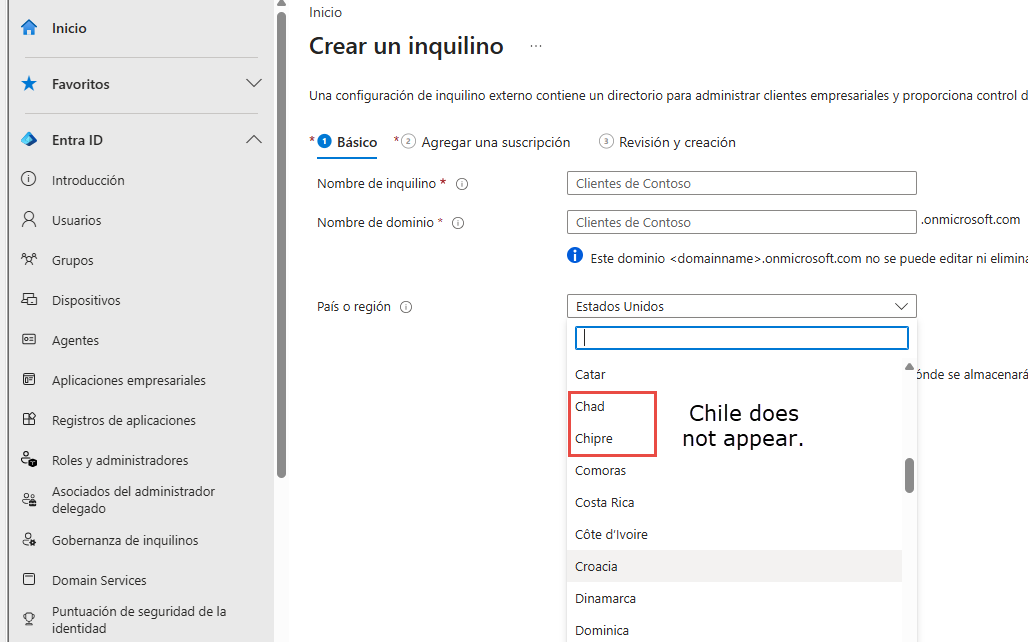Select Dinamarca from country list
This screenshot has height=642, width=1028.
pyautogui.click(x=734, y=599)
